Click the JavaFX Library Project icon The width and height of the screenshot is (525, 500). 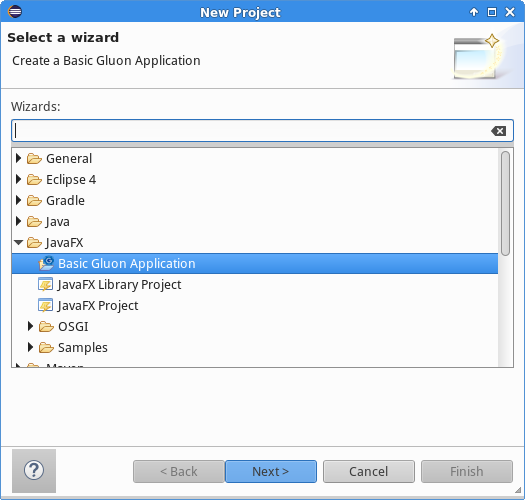tap(46, 285)
